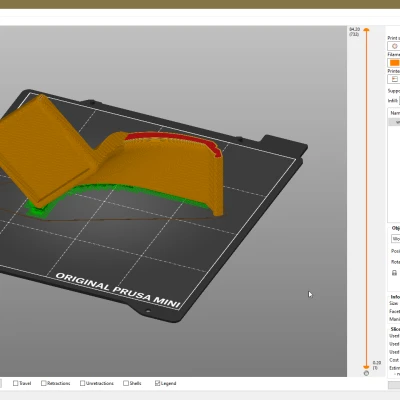Click the button at bottom right of the sidebar
The height and width of the screenshot is (400, 400).
tap(394, 385)
